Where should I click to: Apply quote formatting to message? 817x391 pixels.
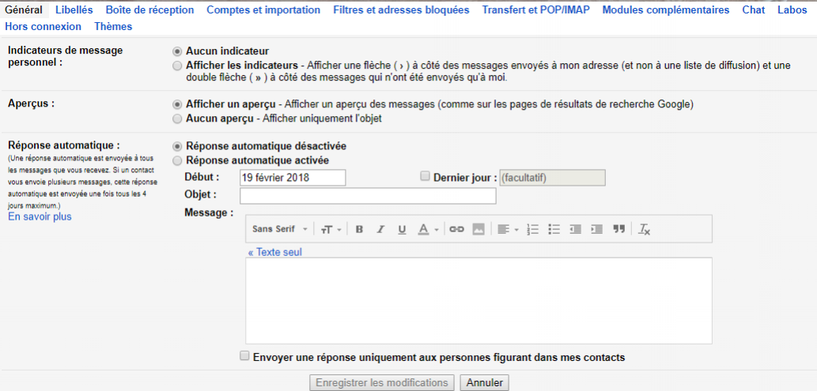(x=618, y=229)
